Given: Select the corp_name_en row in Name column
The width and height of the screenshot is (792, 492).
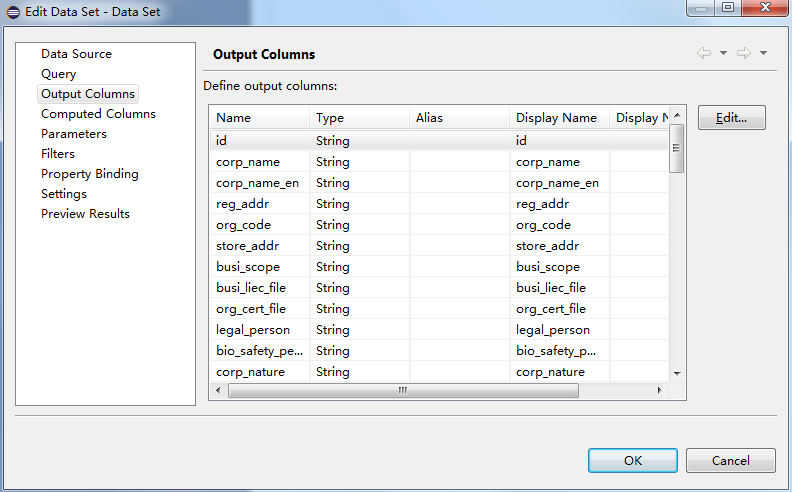Looking at the screenshot, I should click(260, 183).
